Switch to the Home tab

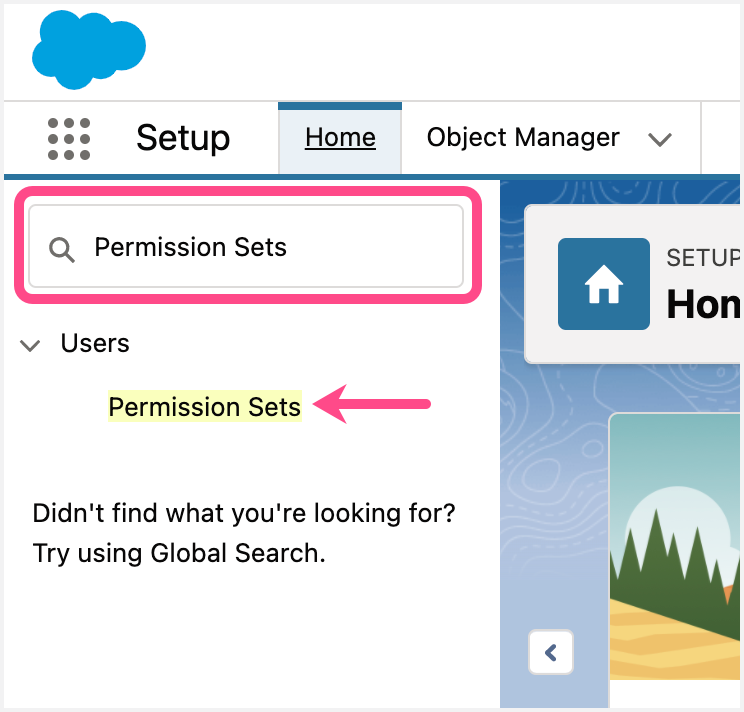340,138
